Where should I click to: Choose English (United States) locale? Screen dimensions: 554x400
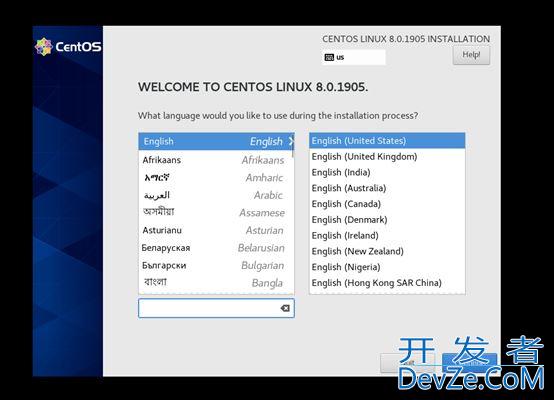click(x=387, y=141)
